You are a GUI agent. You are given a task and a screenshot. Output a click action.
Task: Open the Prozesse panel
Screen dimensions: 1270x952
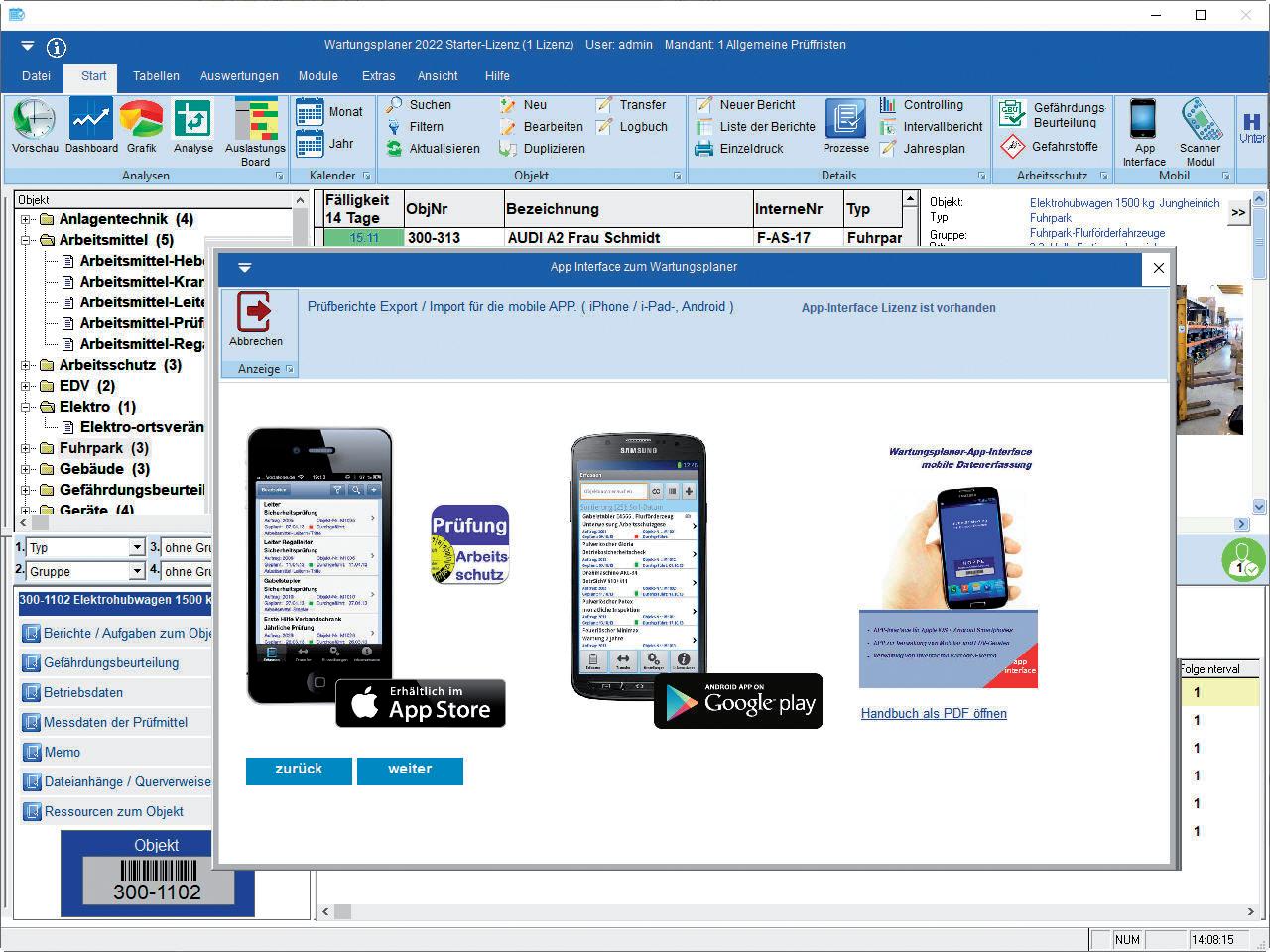click(x=845, y=127)
